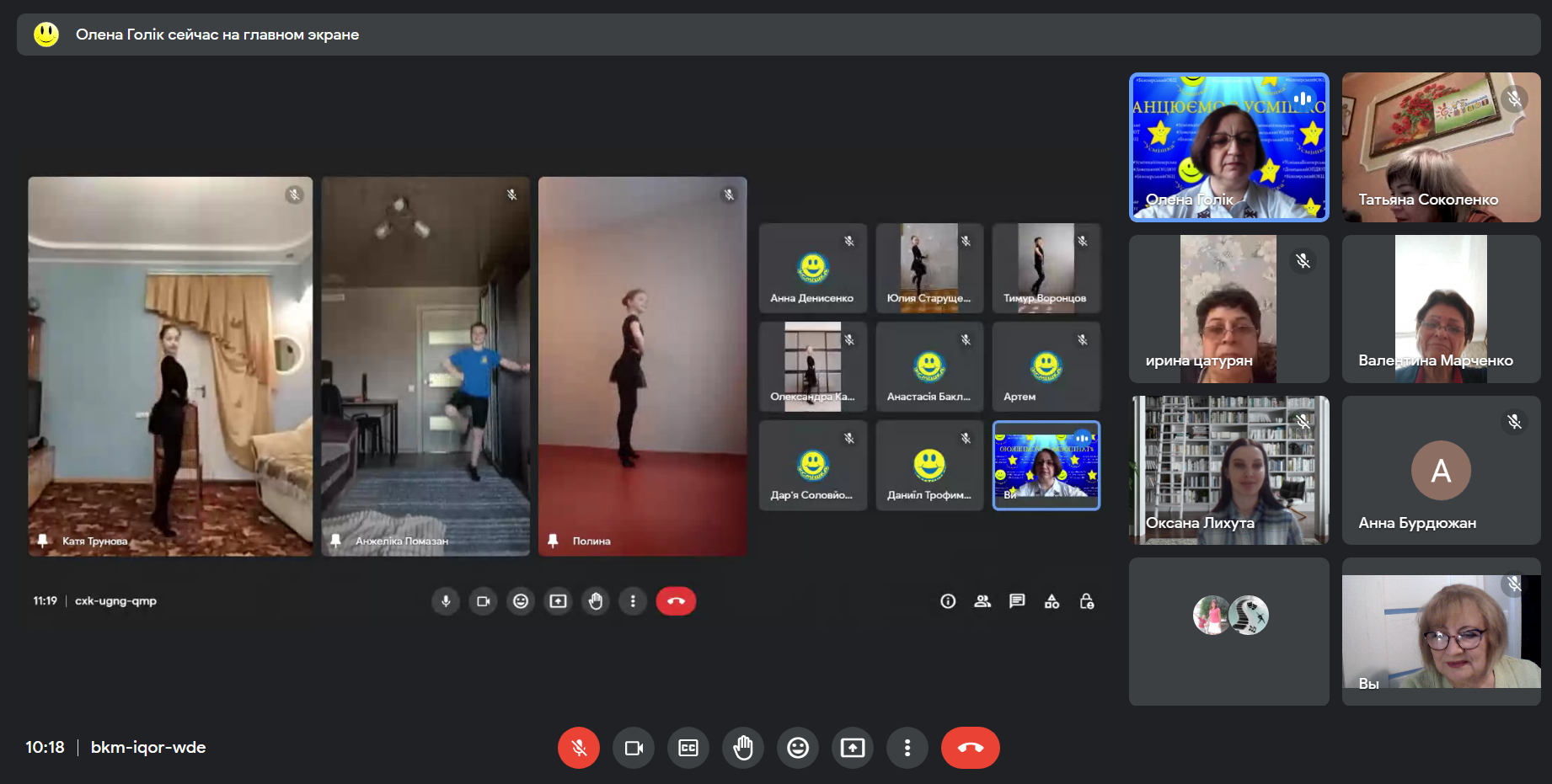The height and width of the screenshot is (784, 1552).
Task: Show the people list icon
Action: pyautogui.click(x=982, y=601)
